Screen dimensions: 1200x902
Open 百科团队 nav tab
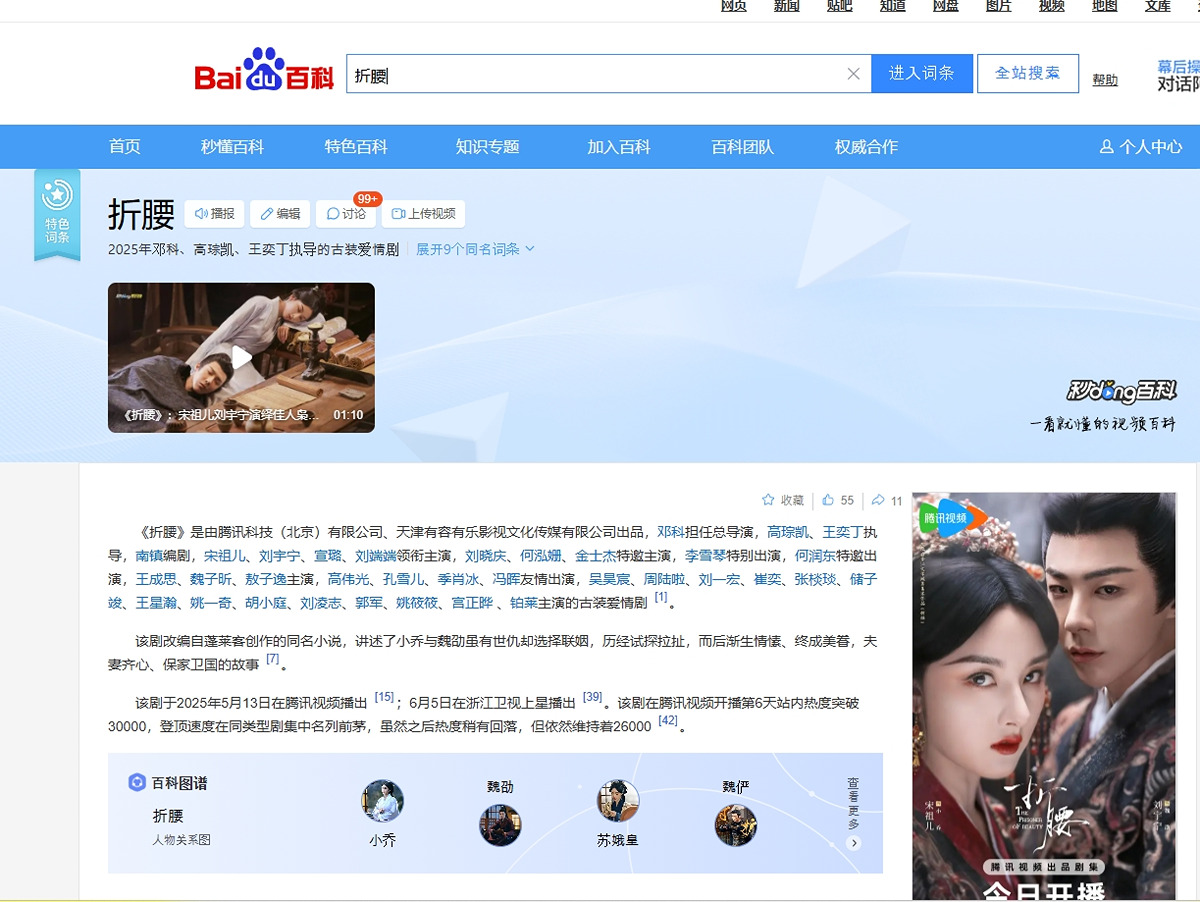coord(743,147)
